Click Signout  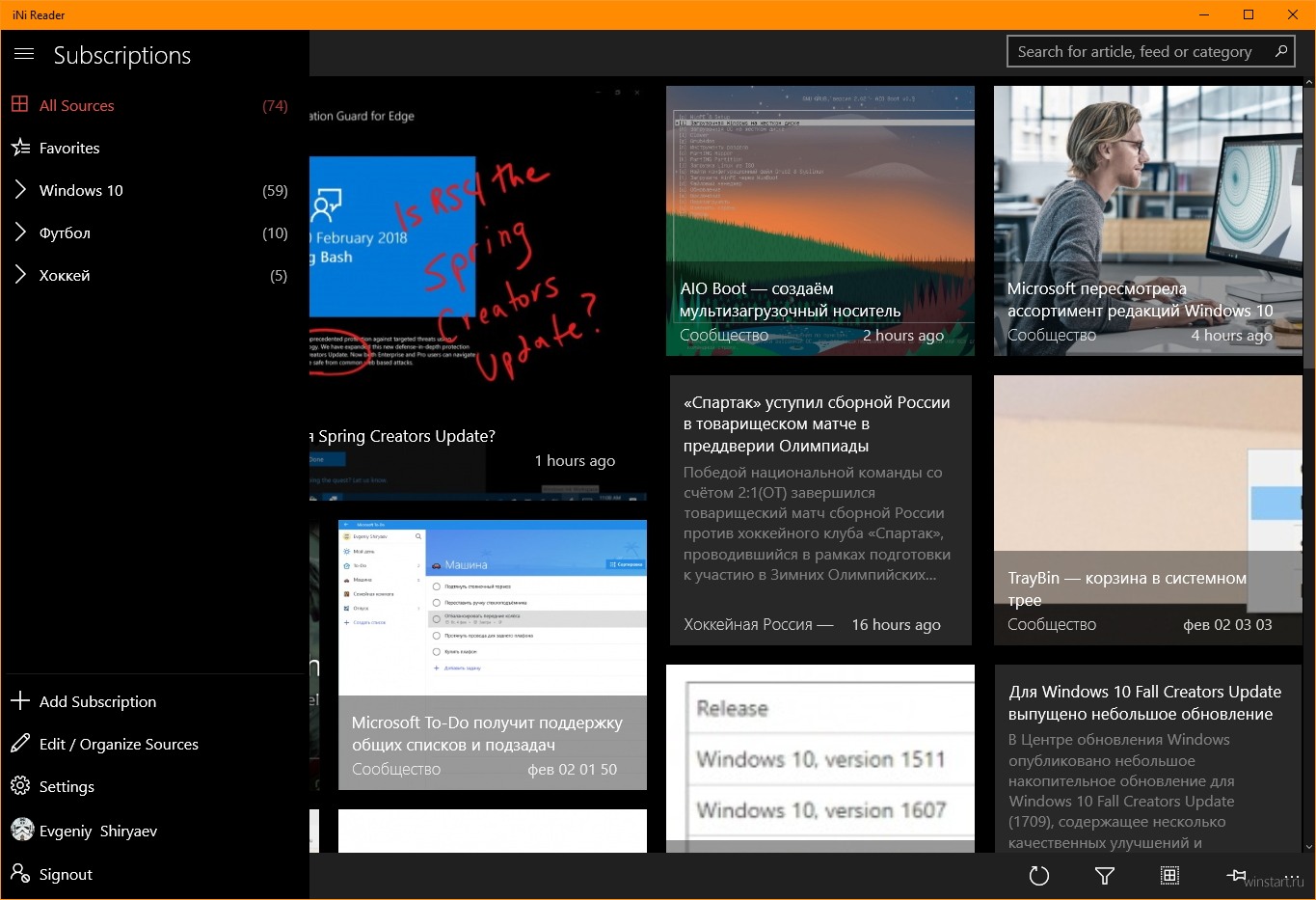pyautogui.click(x=154, y=874)
